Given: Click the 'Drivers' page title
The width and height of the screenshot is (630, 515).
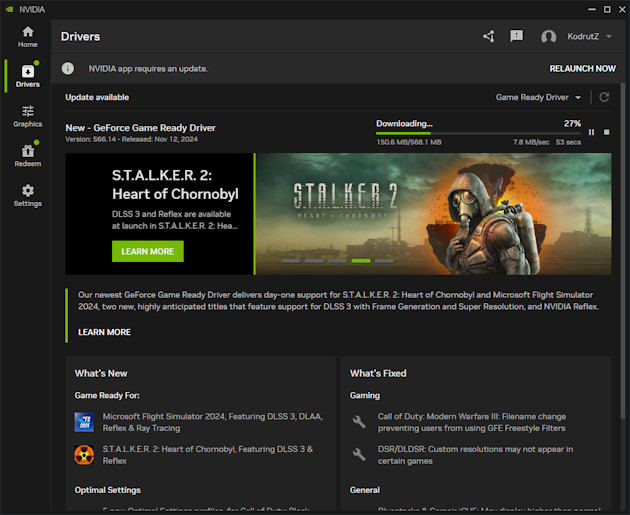Looking at the screenshot, I should [x=80, y=37].
